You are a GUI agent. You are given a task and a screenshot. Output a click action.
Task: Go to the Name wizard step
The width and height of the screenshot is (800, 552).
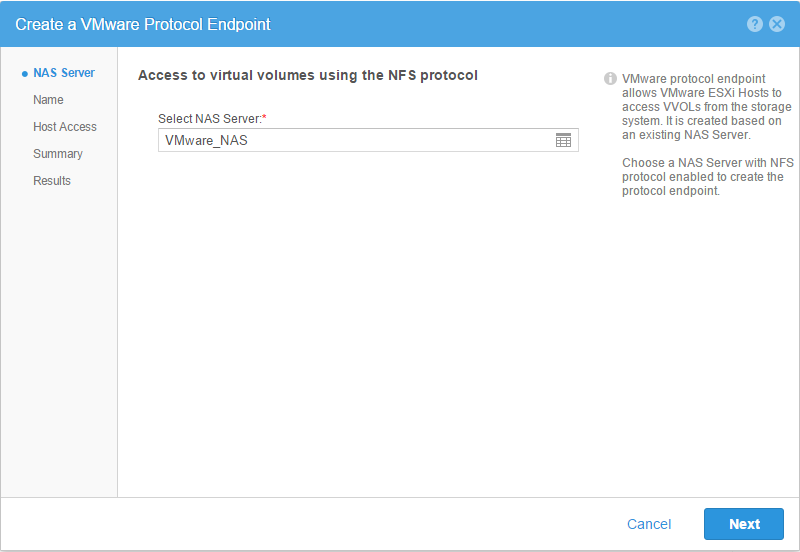48,100
